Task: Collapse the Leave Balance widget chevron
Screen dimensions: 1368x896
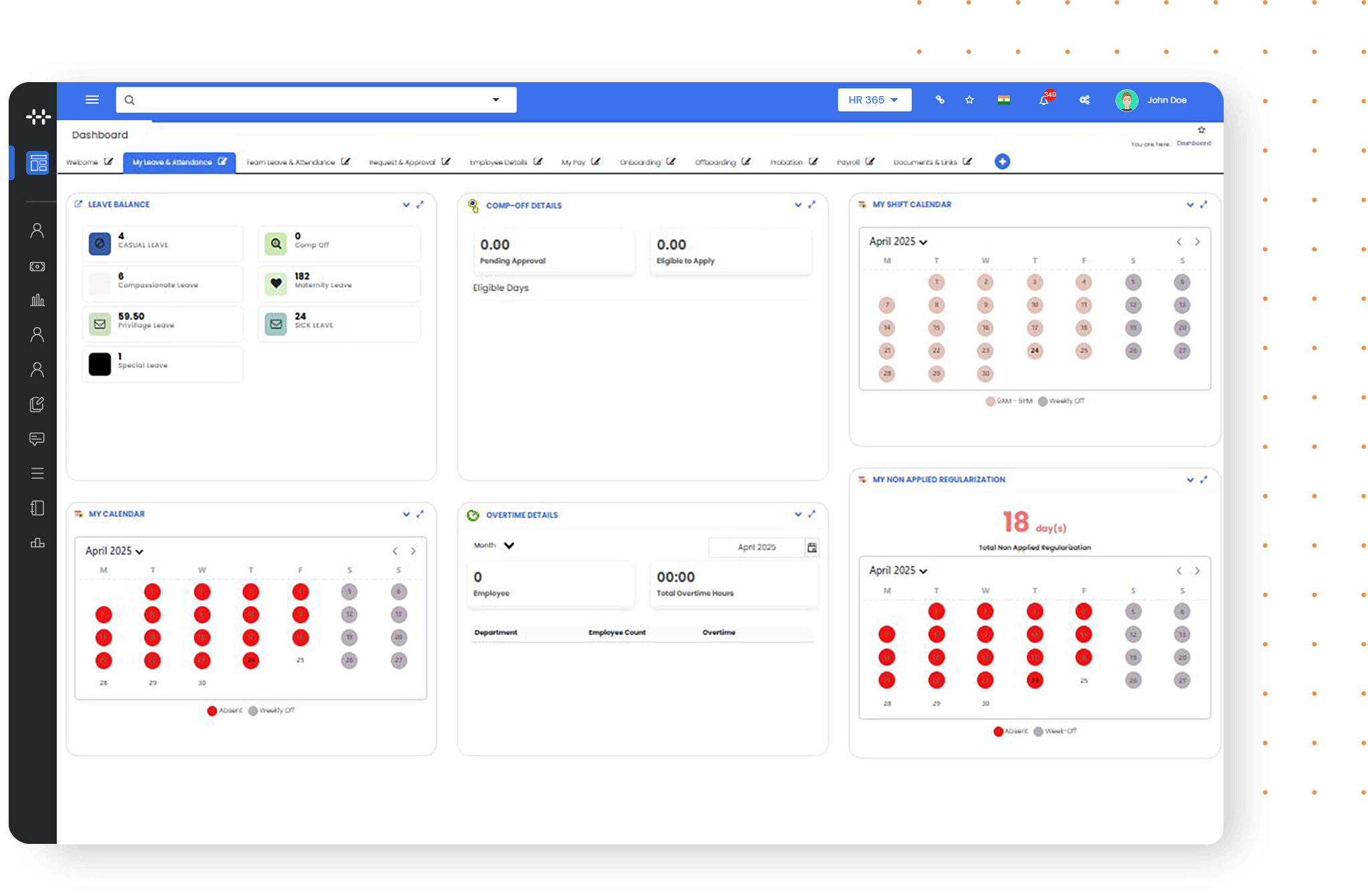Action: pos(406,204)
